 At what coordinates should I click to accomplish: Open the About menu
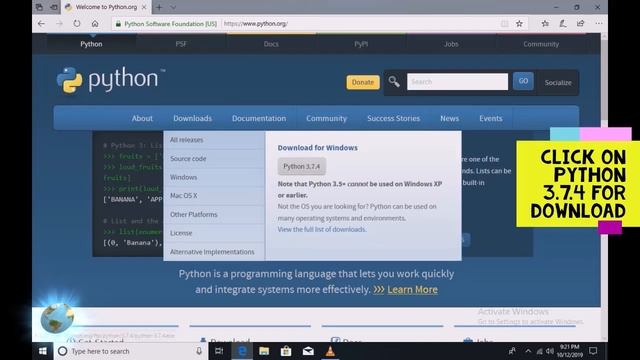click(x=142, y=118)
